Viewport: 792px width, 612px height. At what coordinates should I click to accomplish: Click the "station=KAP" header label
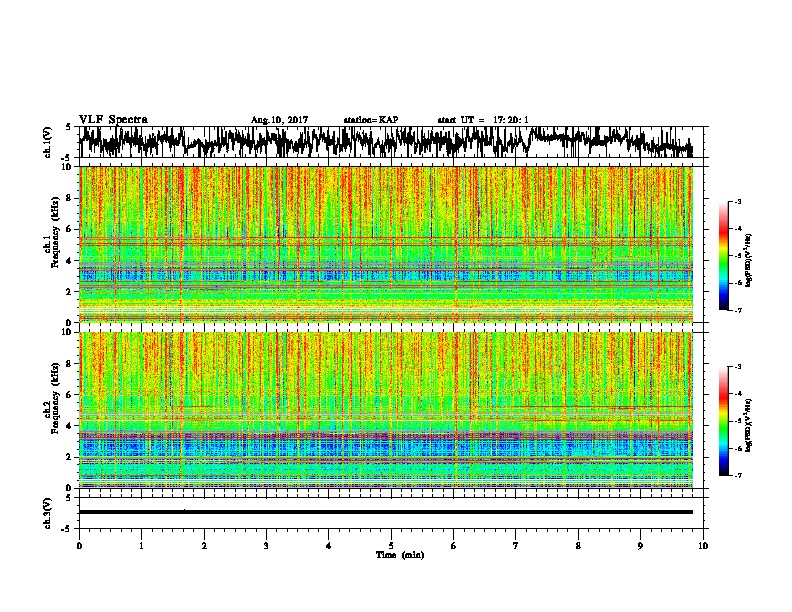pos(371,120)
